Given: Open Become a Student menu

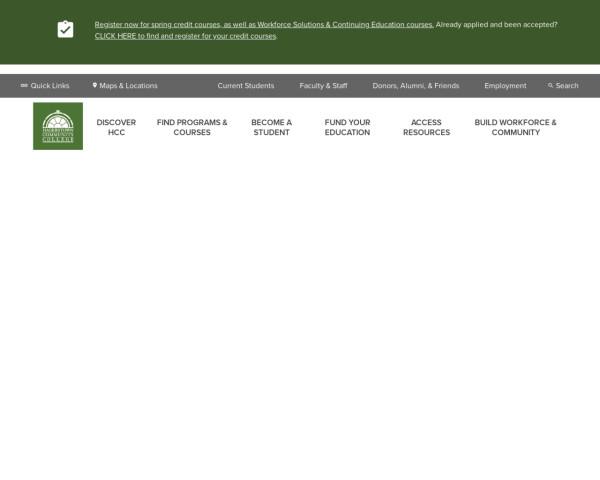Looking at the screenshot, I should [271, 127].
